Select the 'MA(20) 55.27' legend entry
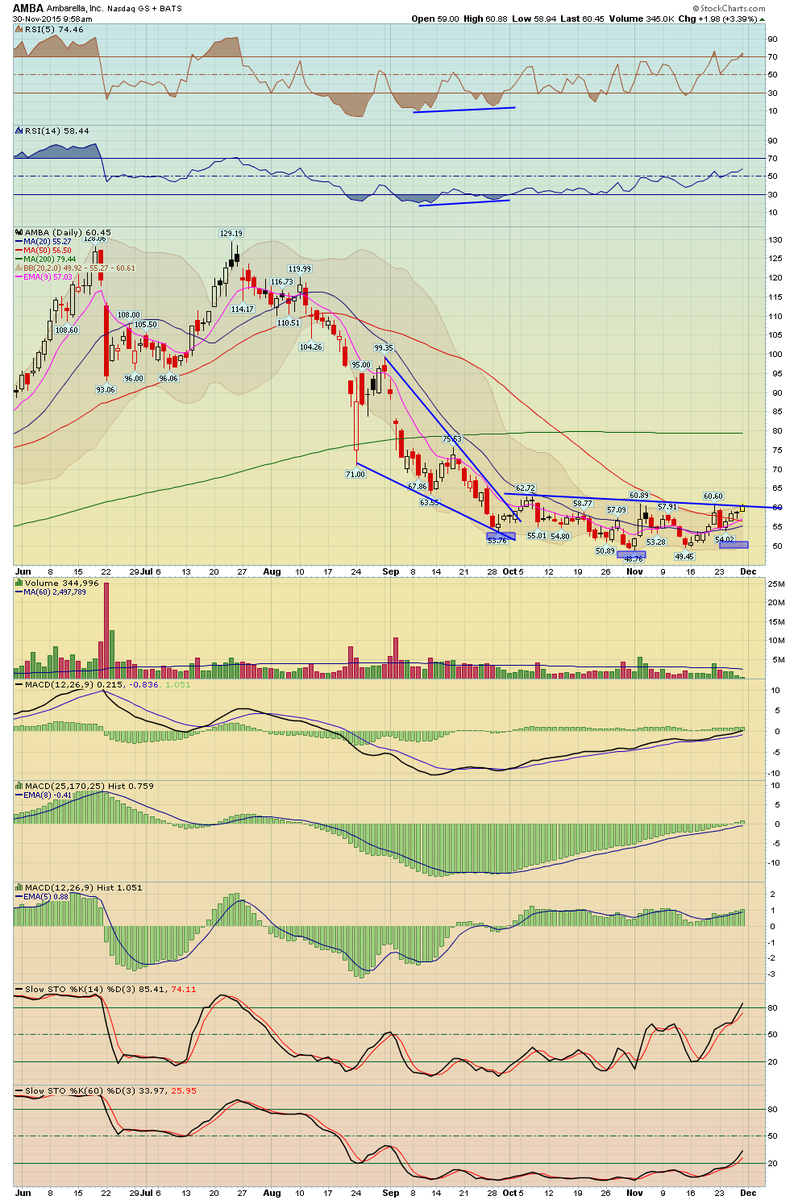Image resolution: width=798 pixels, height=1200 pixels. click(49, 241)
